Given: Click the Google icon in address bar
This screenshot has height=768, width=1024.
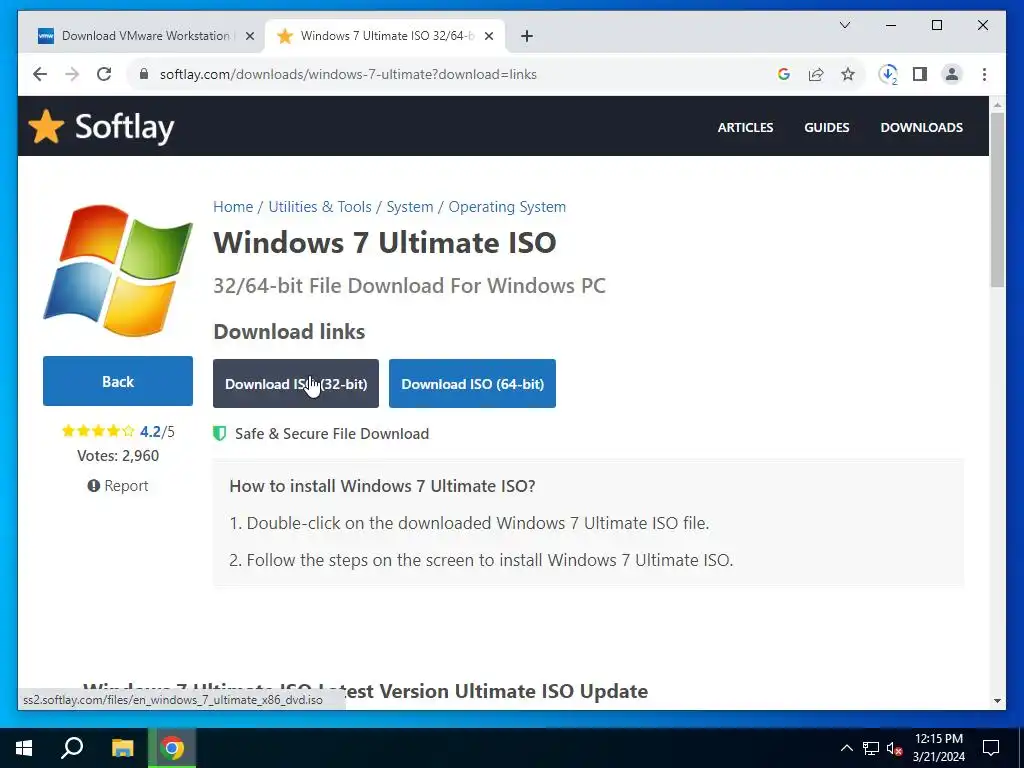Looking at the screenshot, I should click(x=784, y=74).
